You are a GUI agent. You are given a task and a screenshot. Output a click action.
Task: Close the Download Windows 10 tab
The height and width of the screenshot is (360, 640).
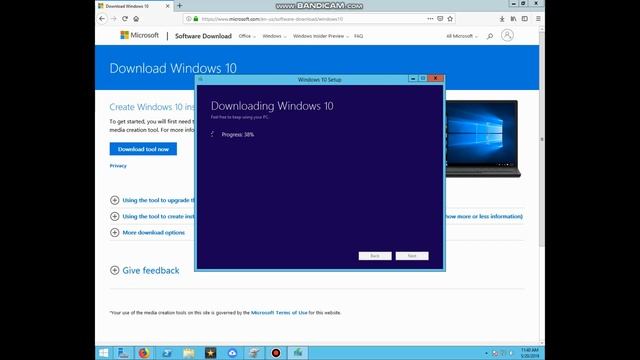167,6
